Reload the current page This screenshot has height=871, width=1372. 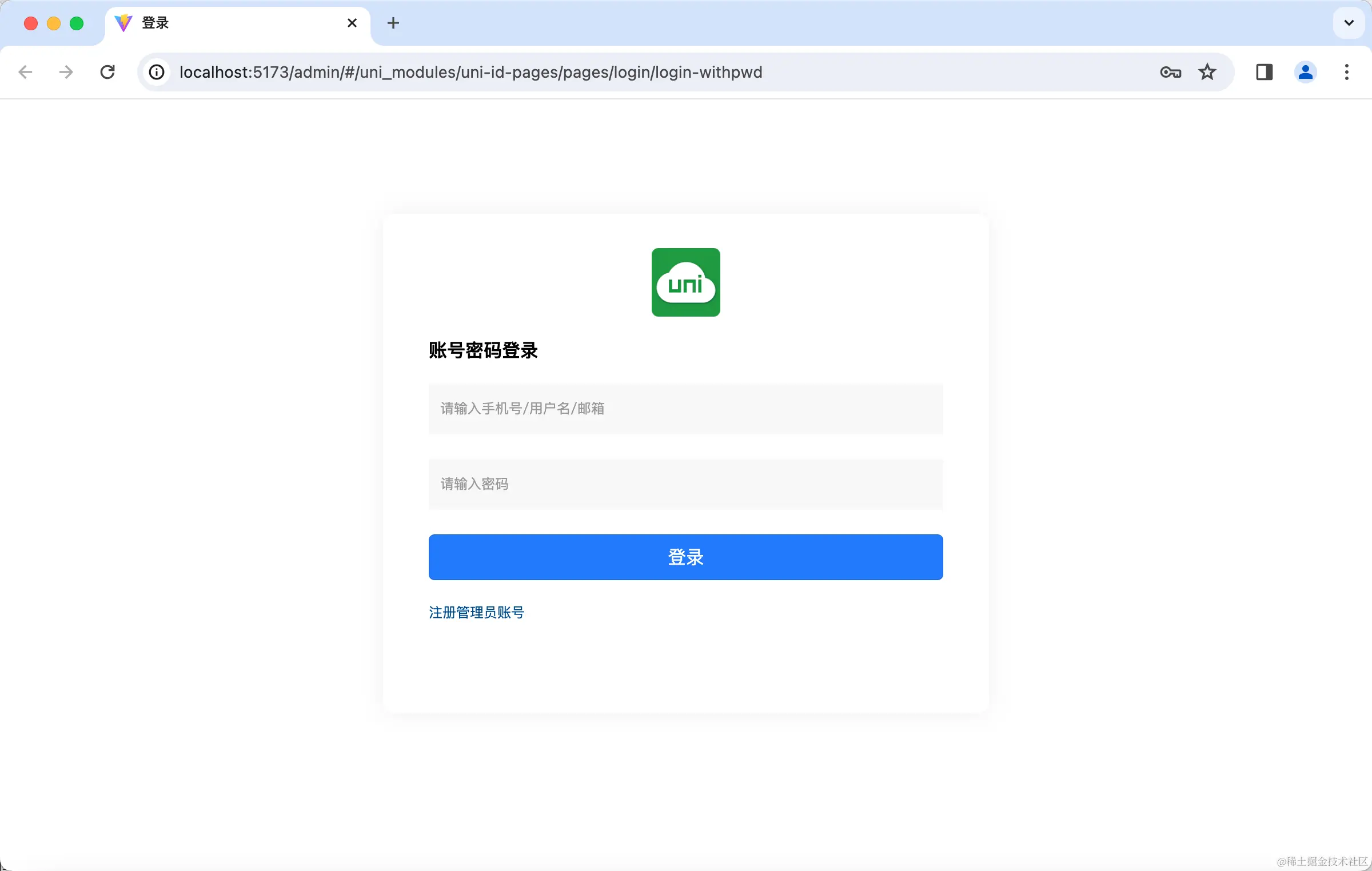[x=107, y=72]
